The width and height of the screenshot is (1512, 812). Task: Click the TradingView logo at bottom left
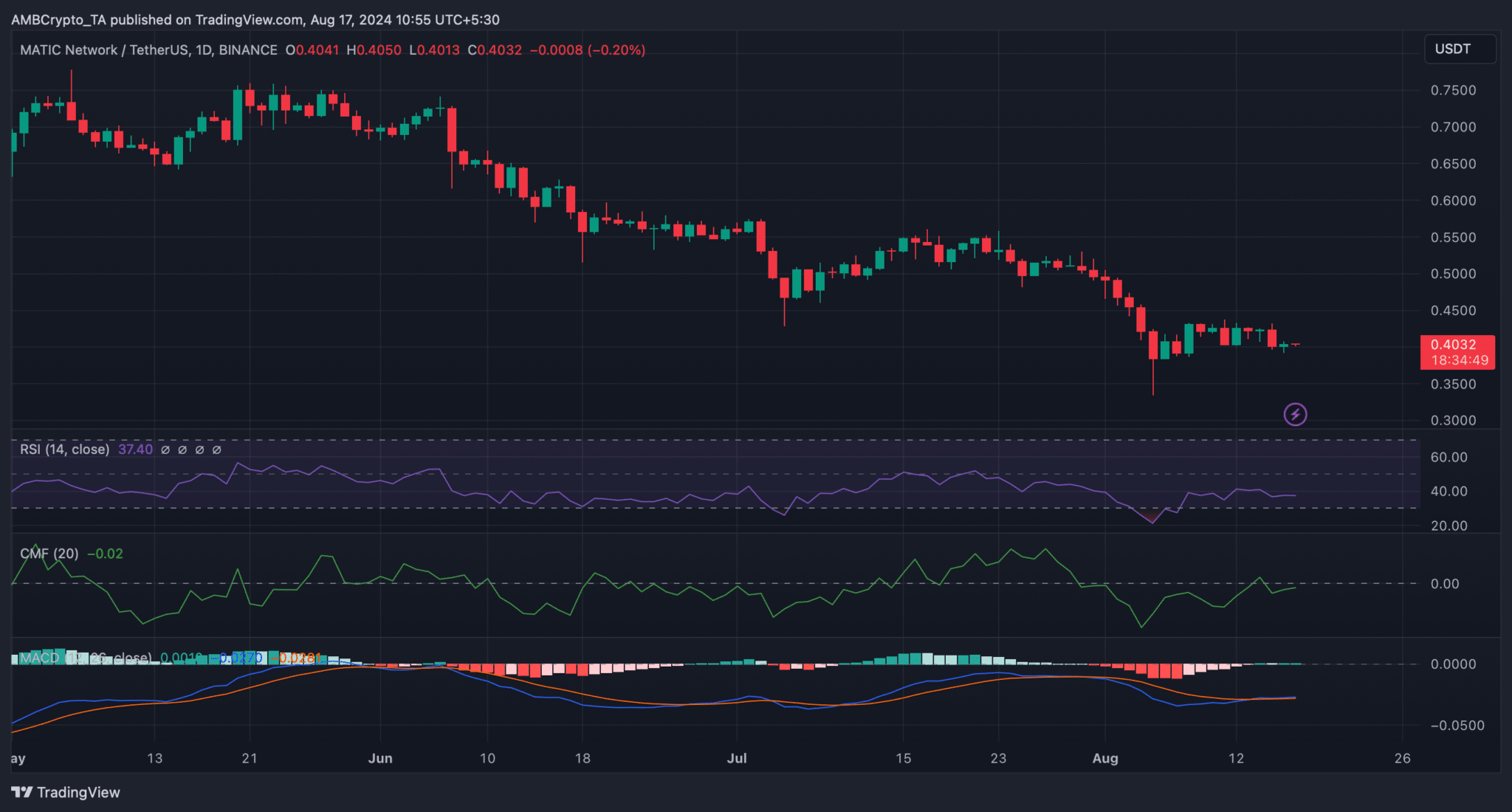[x=66, y=792]
